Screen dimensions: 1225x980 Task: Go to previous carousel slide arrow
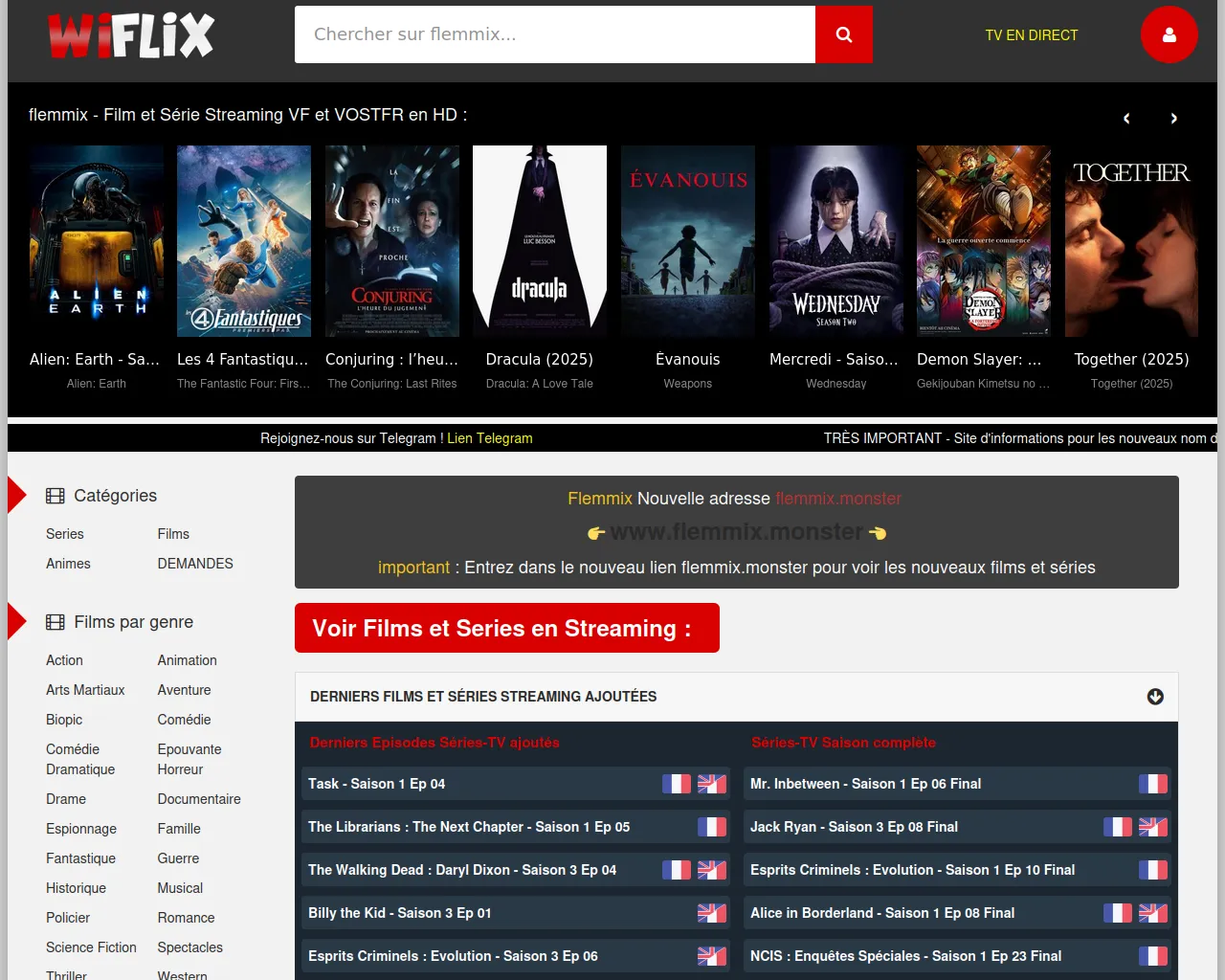coord(1126,119)
